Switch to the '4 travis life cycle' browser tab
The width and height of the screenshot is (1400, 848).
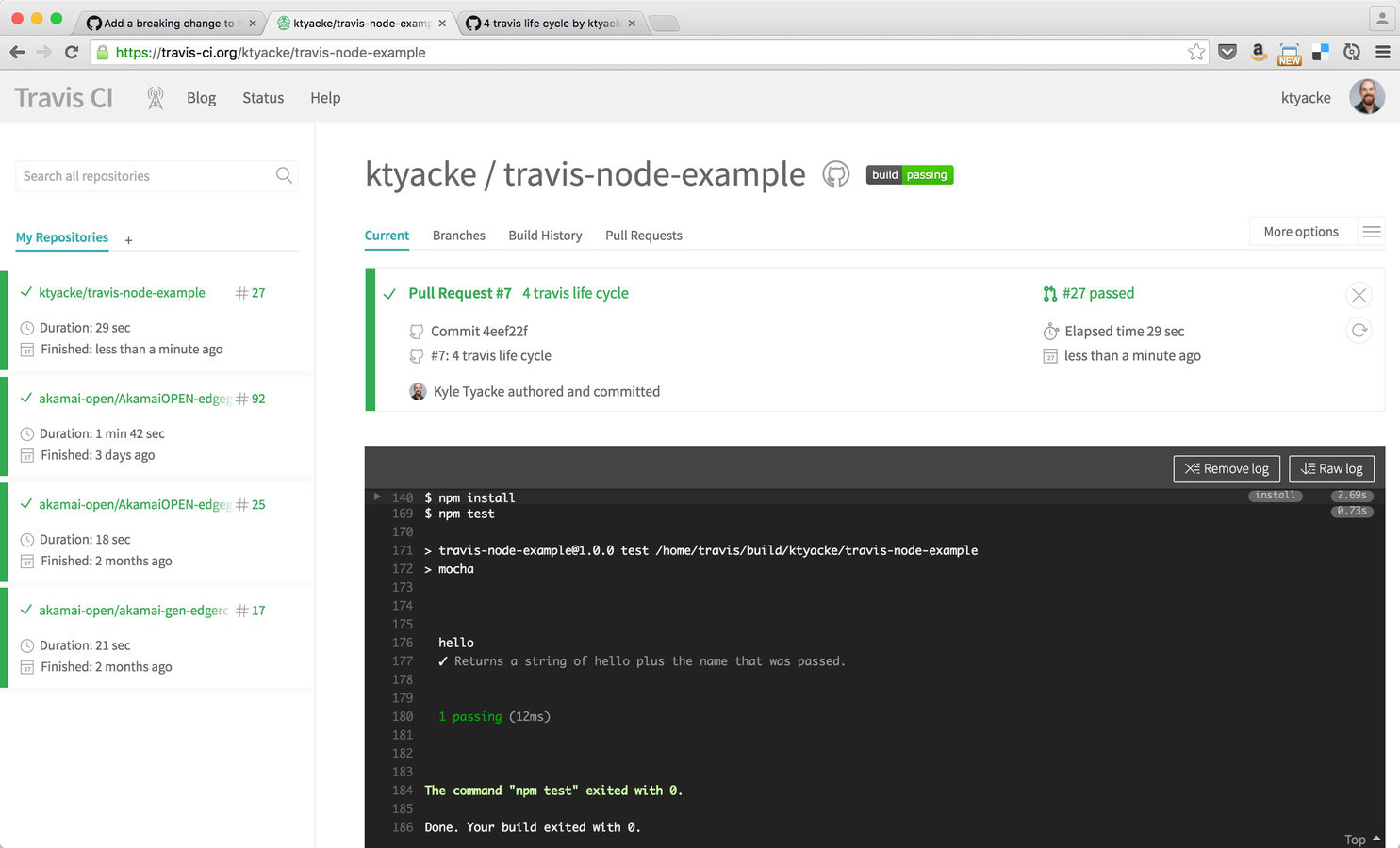552,24
